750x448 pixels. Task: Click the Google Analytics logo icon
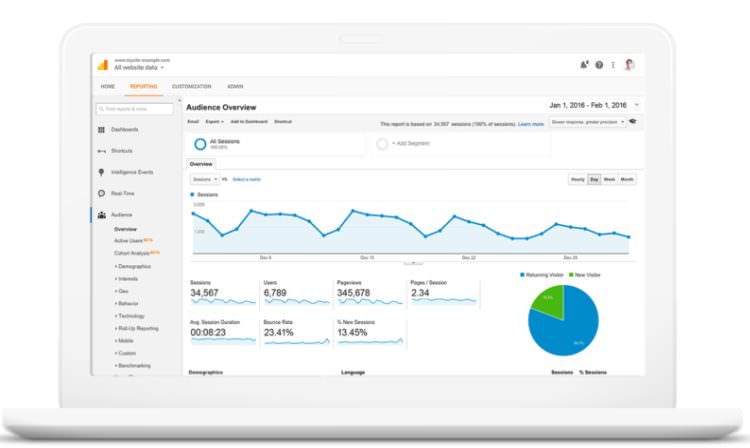pyautogui.click(x=102, y=65)
